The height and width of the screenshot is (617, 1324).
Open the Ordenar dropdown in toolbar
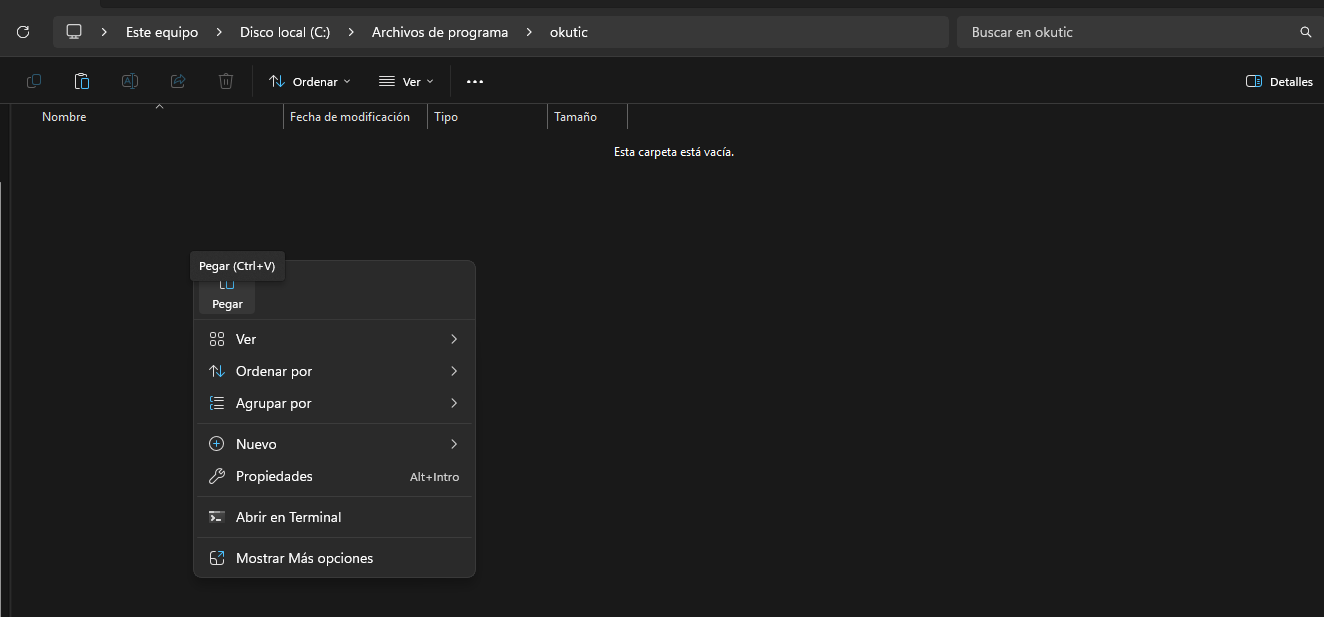click(310, 81)
